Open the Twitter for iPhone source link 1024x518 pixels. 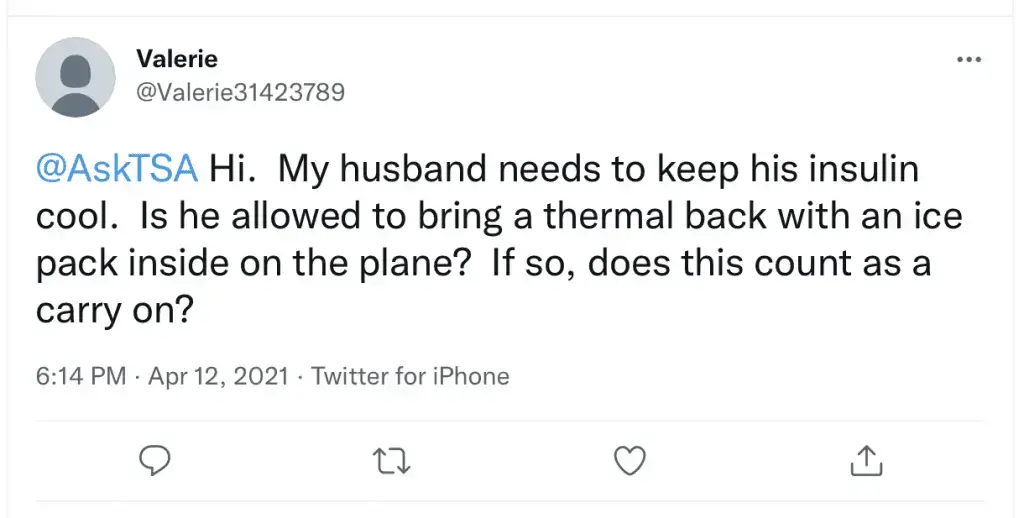(x=410, y=376)
